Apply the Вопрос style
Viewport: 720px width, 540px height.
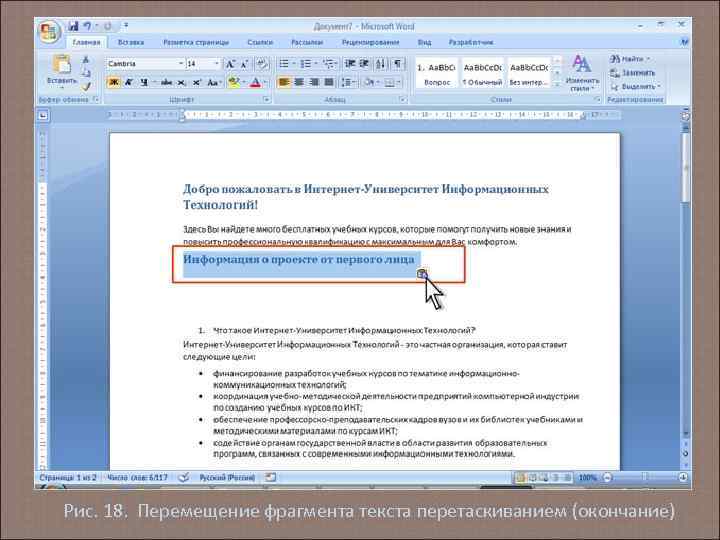[436, 73]
